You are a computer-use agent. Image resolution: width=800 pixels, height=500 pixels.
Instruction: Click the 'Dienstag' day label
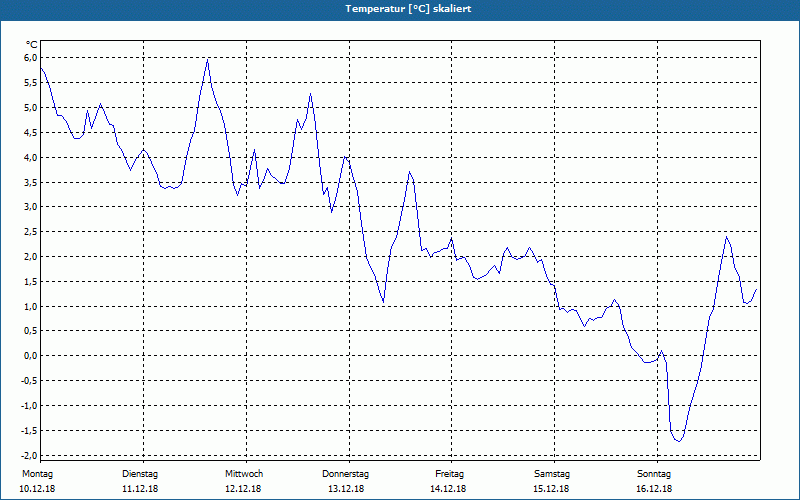pos(140,474)
